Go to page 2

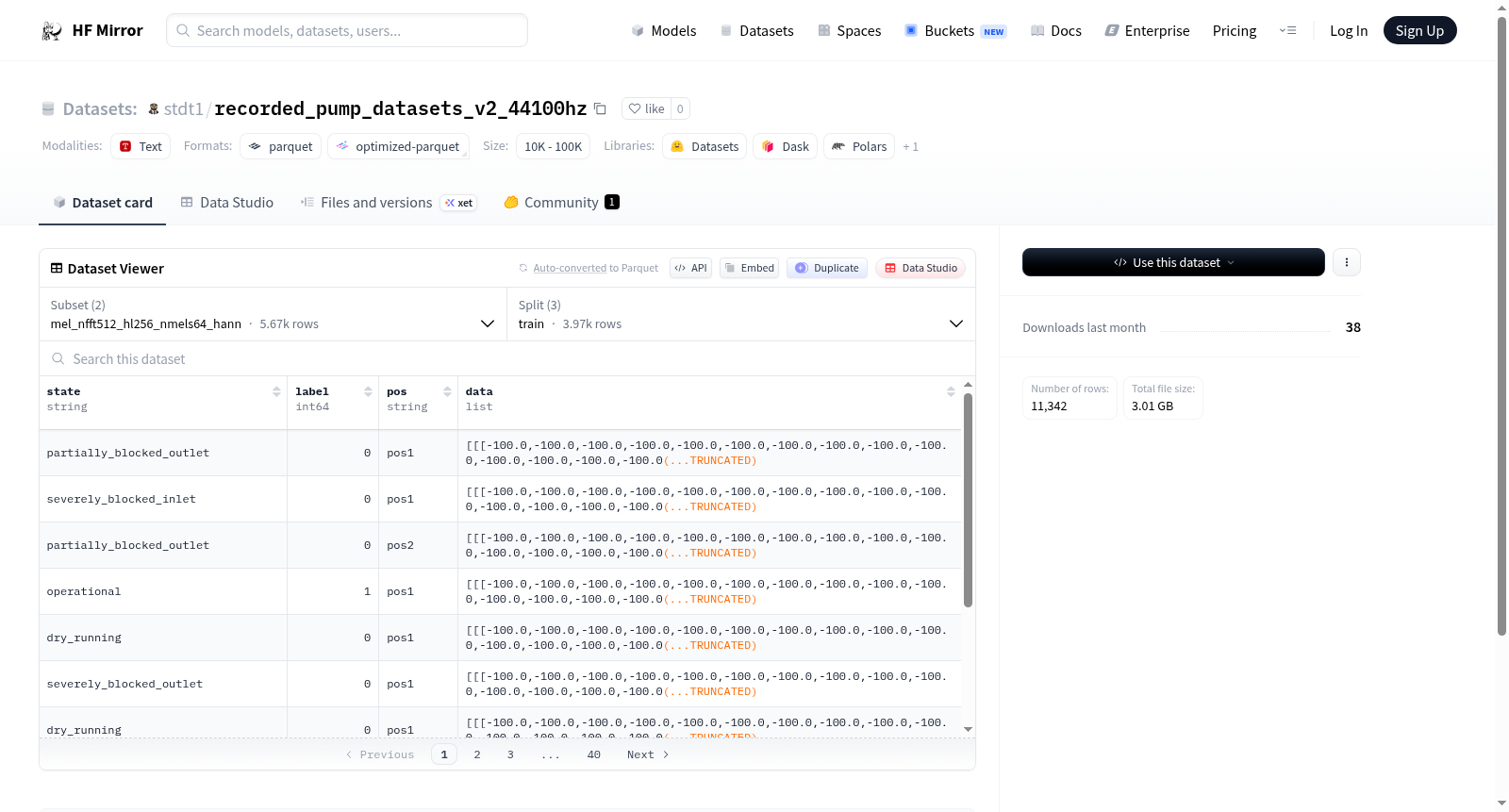(x=477, y=754)
